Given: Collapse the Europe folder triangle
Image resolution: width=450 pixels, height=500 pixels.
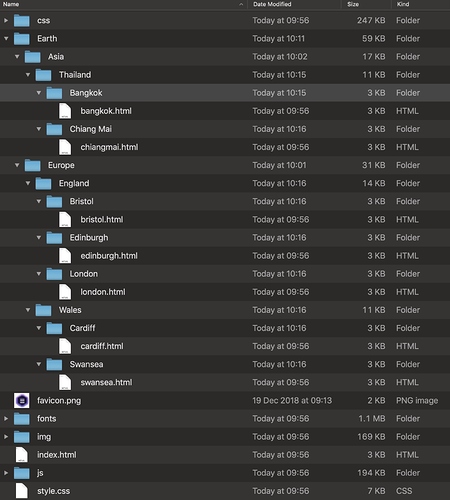Looking at the screenshot, I should pos(17,165).
